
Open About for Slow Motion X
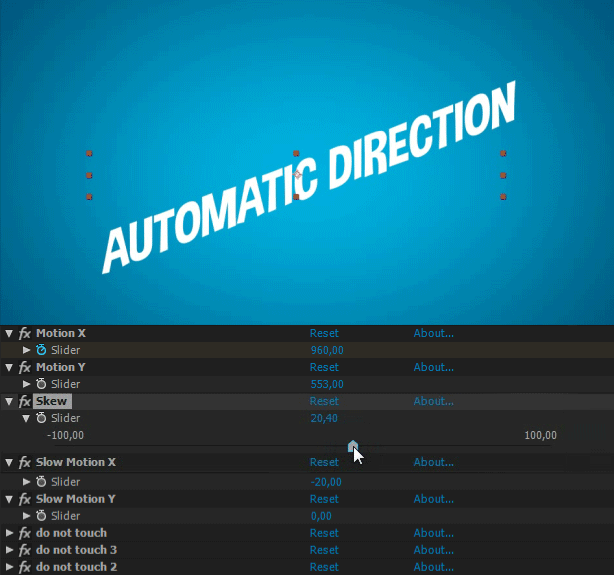[x=433, y=463]
